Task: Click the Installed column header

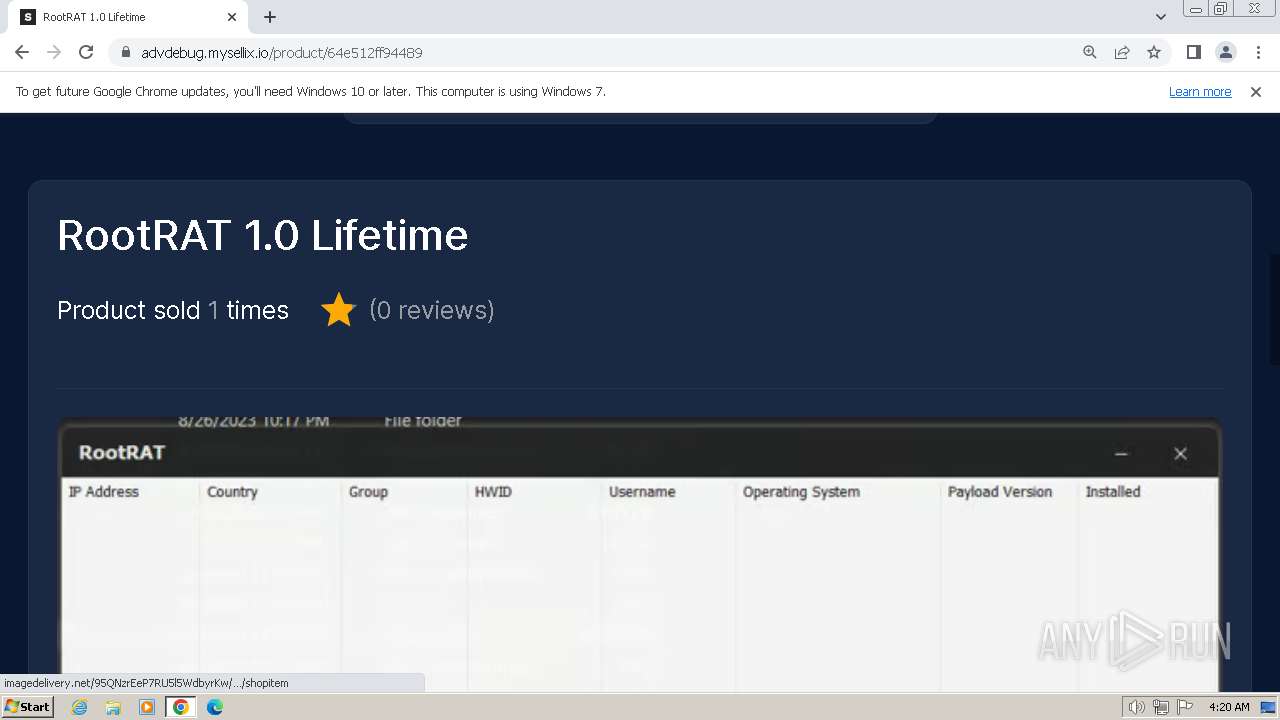Action: click(1113, 492)
